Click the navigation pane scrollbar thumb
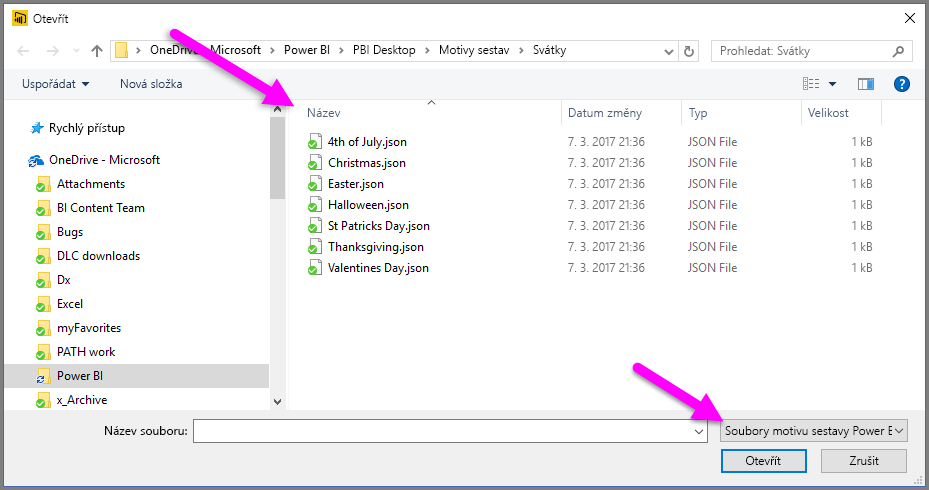Viewport: 929px width, 490px height. click(x=277, y=158)
